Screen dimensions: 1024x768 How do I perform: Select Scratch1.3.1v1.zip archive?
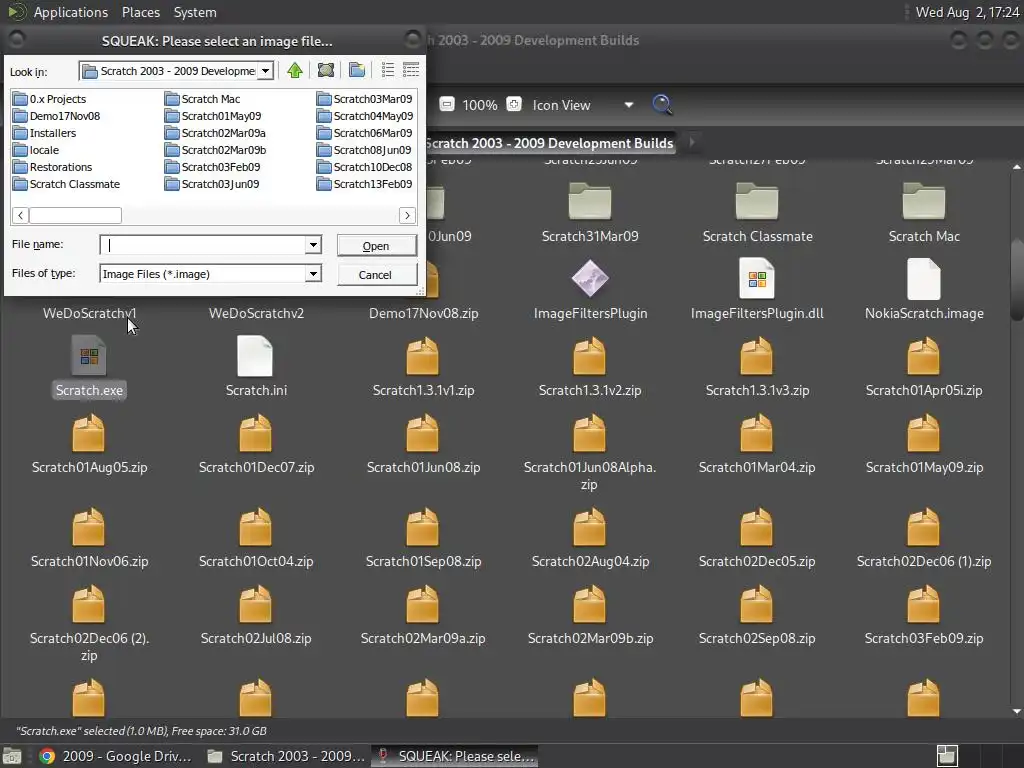(423, 366)
